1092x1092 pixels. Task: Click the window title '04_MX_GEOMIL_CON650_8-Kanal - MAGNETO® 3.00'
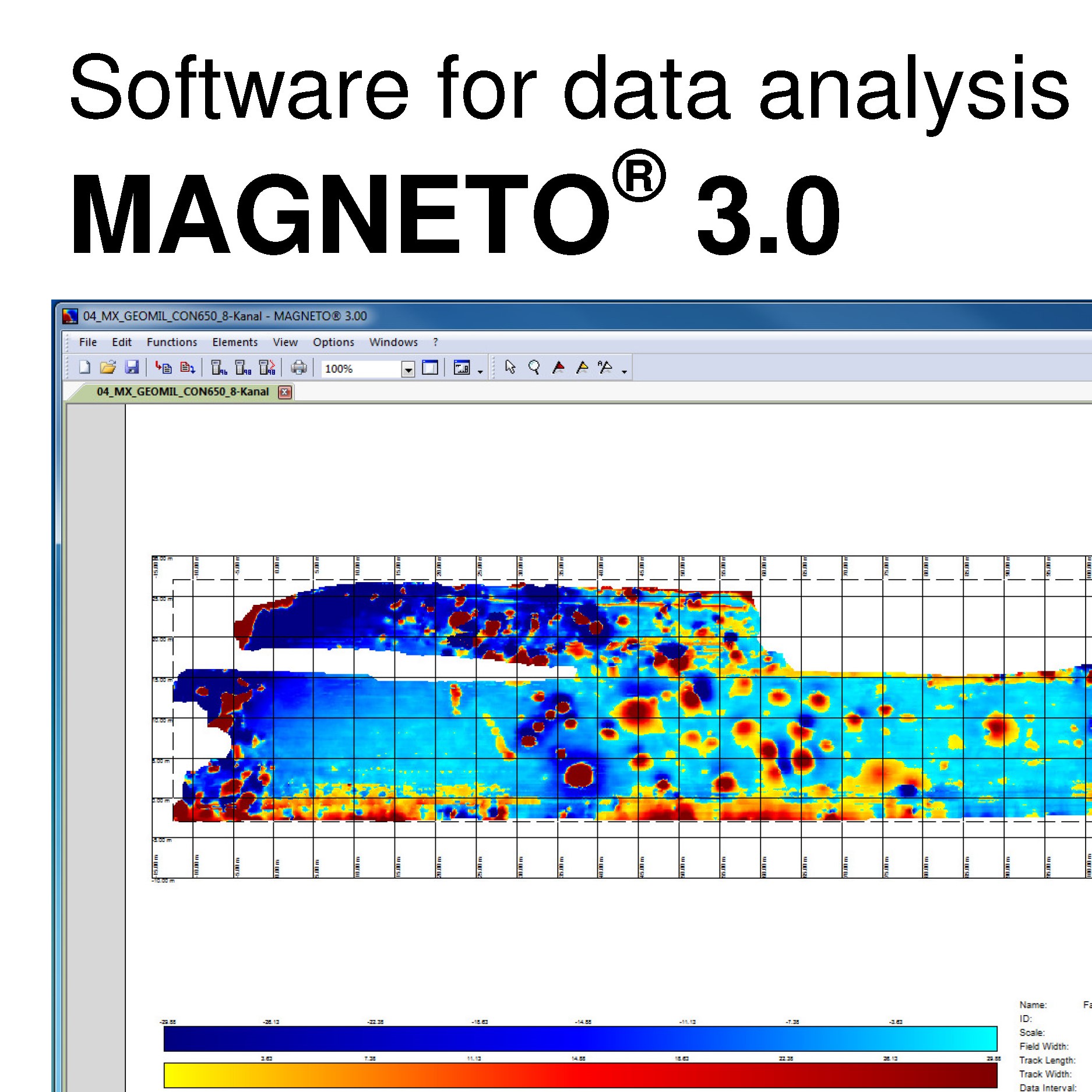(225, 316)
